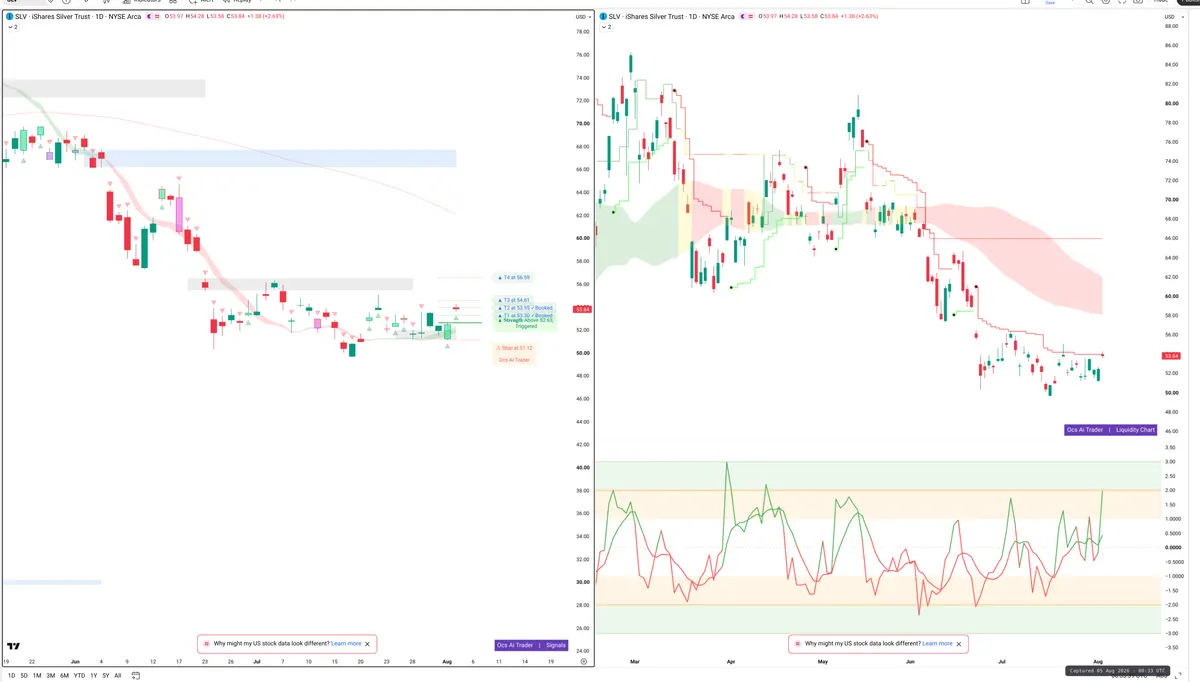This screenshot has height=682, width=1200.
Task: Open the USD currency dropdown, left chart
Action: click(x=581, y=17)
